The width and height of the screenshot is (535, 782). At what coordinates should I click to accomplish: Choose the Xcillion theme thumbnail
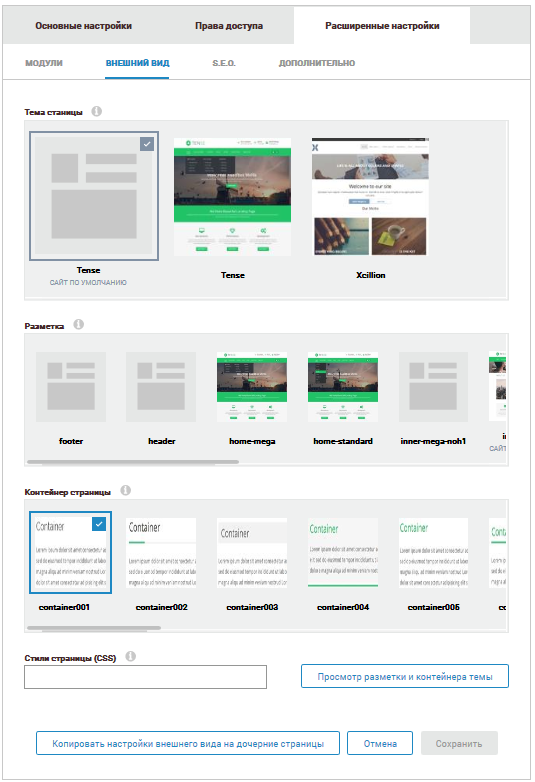(370, 197)
